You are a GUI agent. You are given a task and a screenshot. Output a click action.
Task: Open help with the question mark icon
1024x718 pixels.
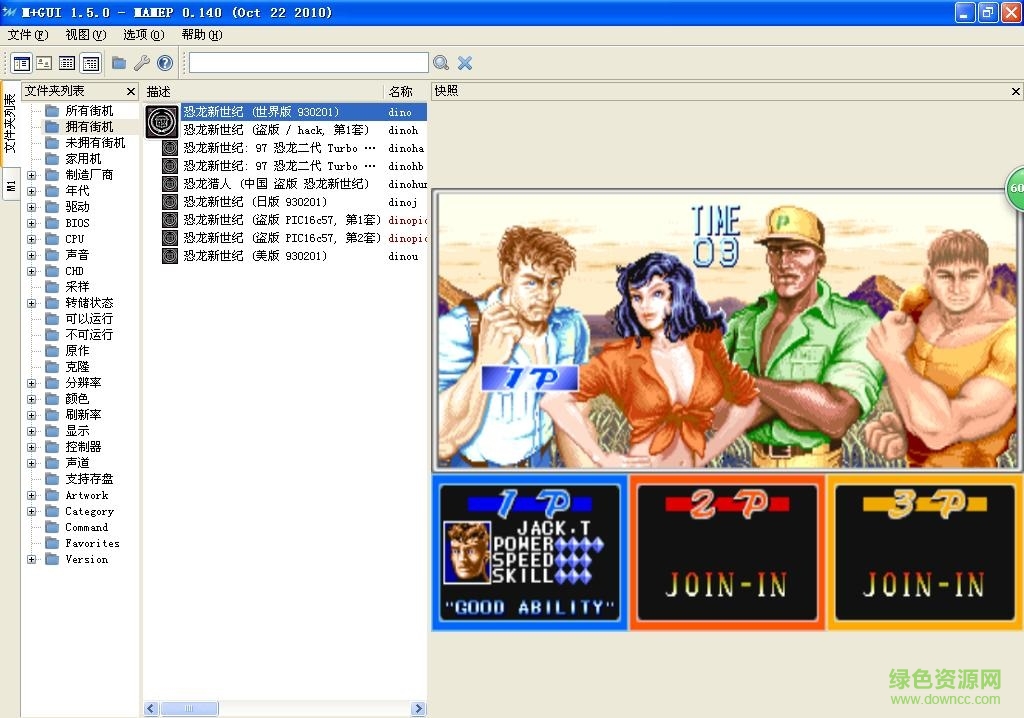(165, 63)
